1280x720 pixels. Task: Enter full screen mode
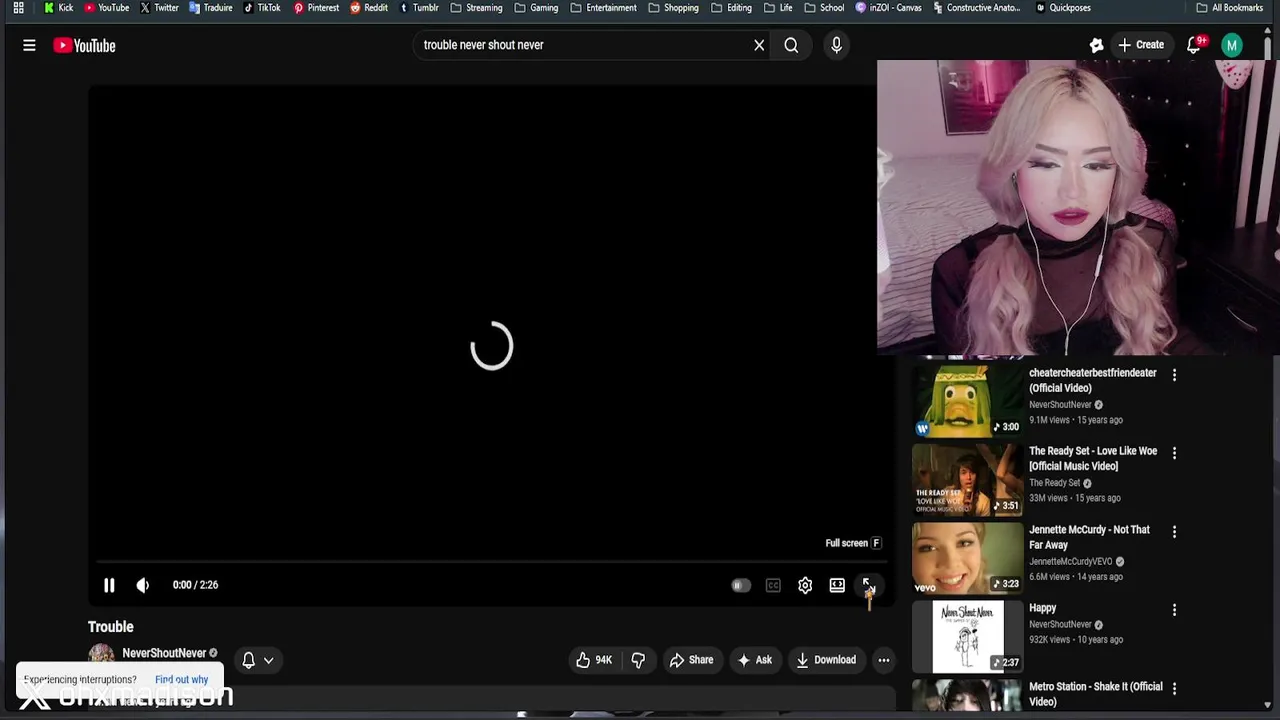click(x=868, y=586)
